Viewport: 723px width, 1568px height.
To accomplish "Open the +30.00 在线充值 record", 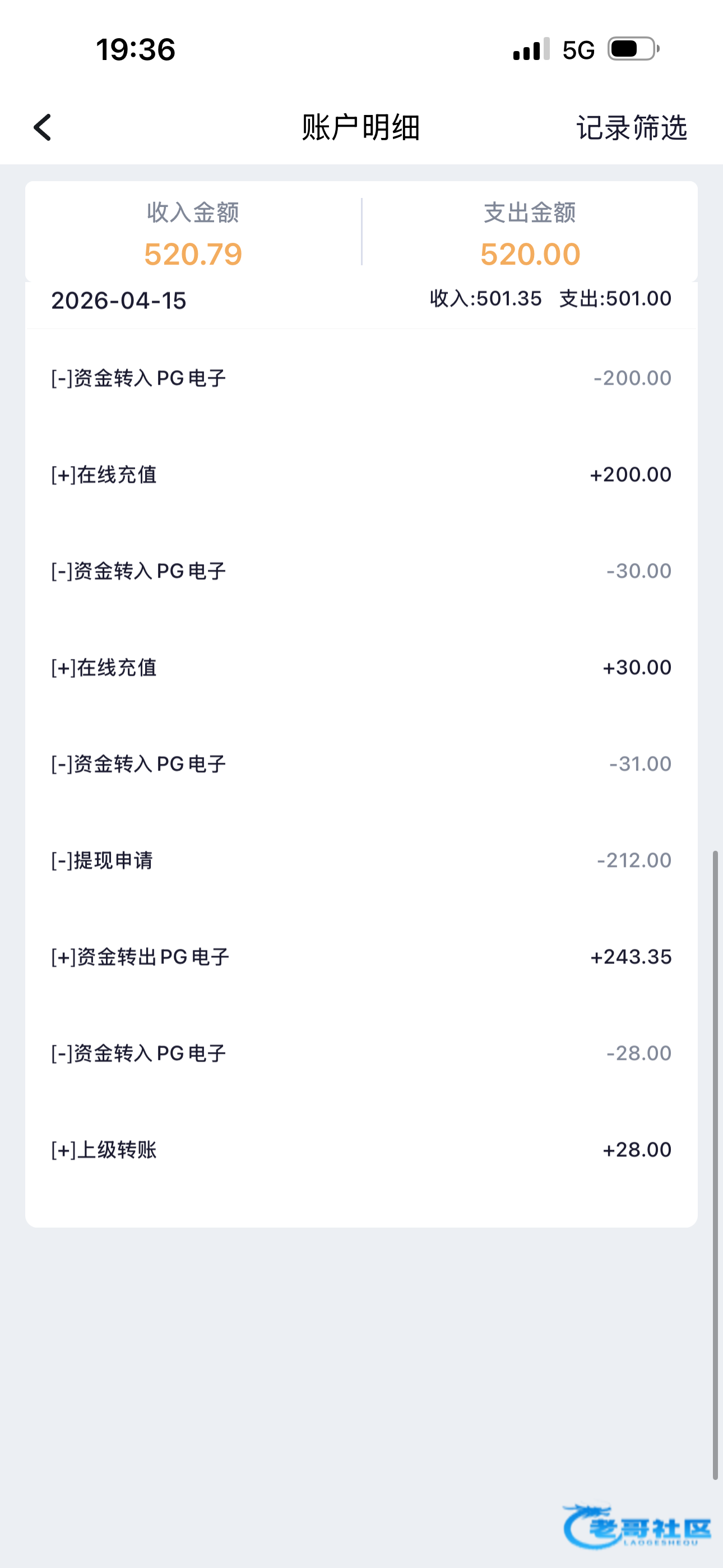I will (361, 668).
